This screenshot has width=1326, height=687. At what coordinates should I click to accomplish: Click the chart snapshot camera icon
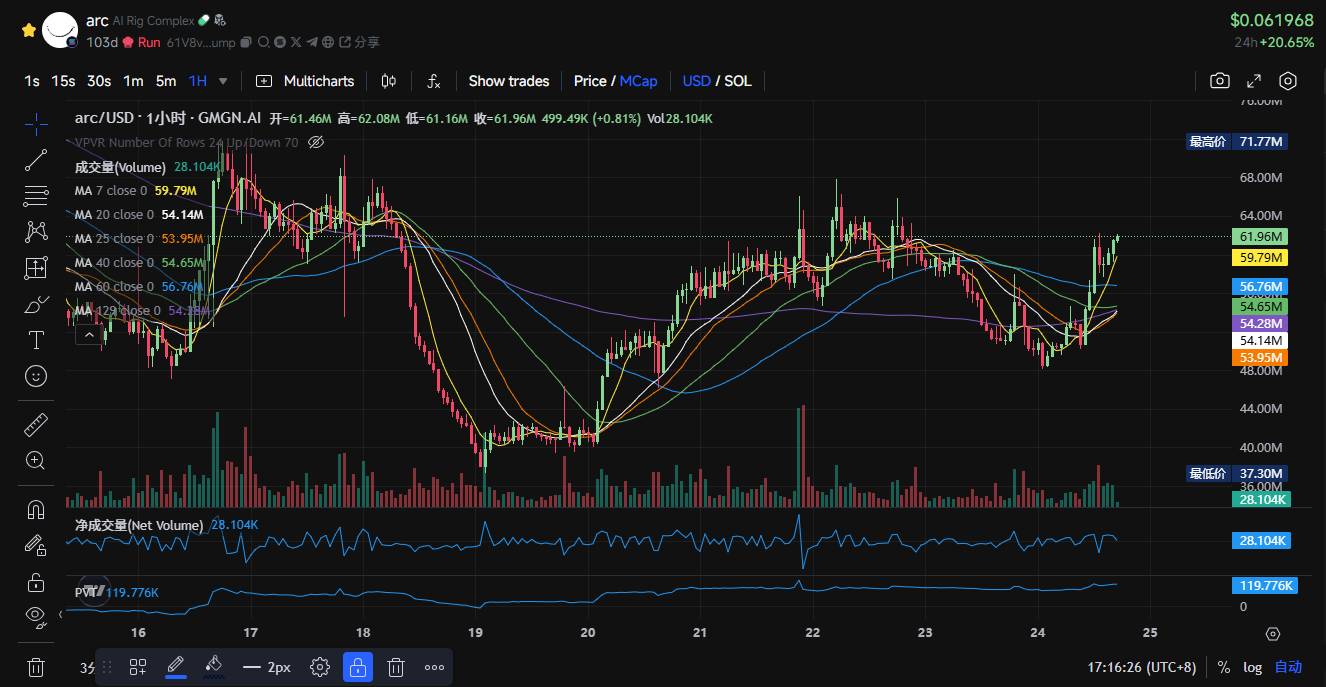point(1219,81)
